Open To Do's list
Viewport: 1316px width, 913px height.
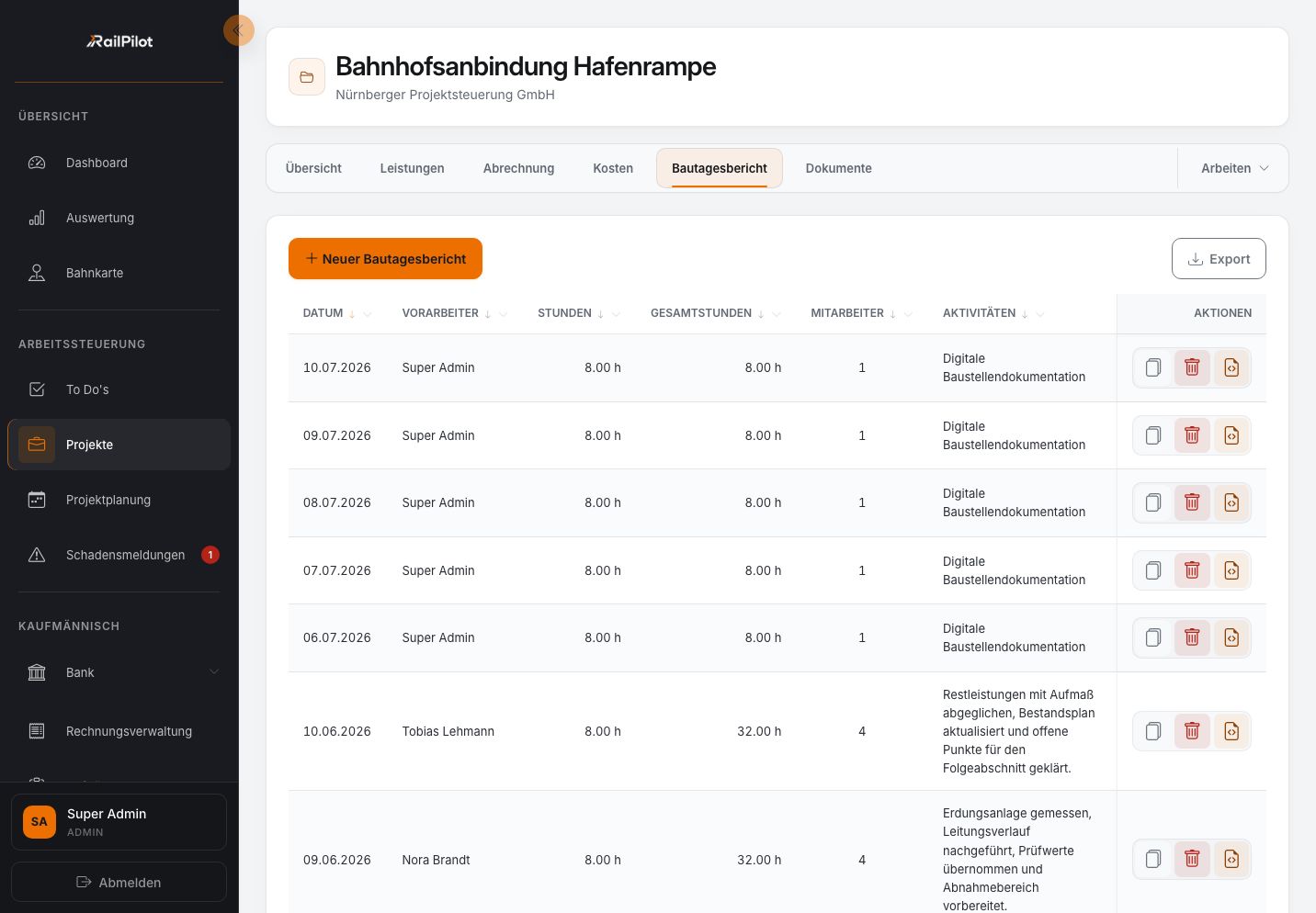(119, 389)
